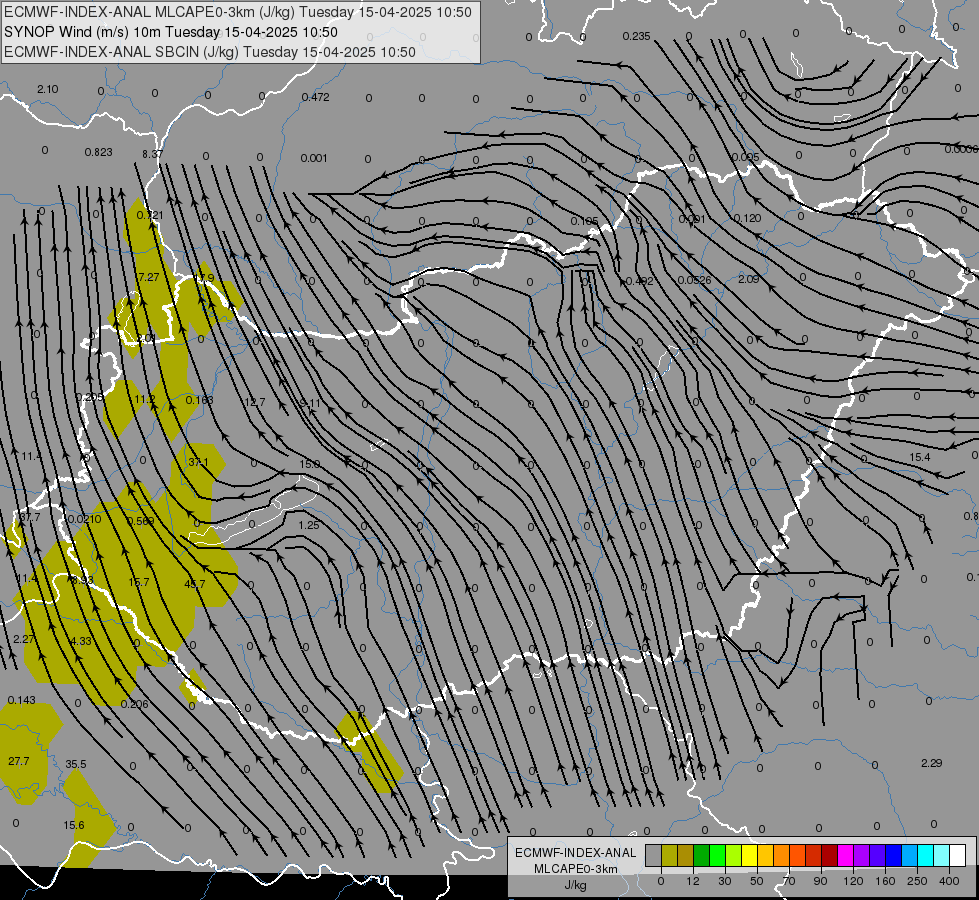Click the legend tick label 400
Viewport: 979px width, 900px height.
(x=949, y=881)
